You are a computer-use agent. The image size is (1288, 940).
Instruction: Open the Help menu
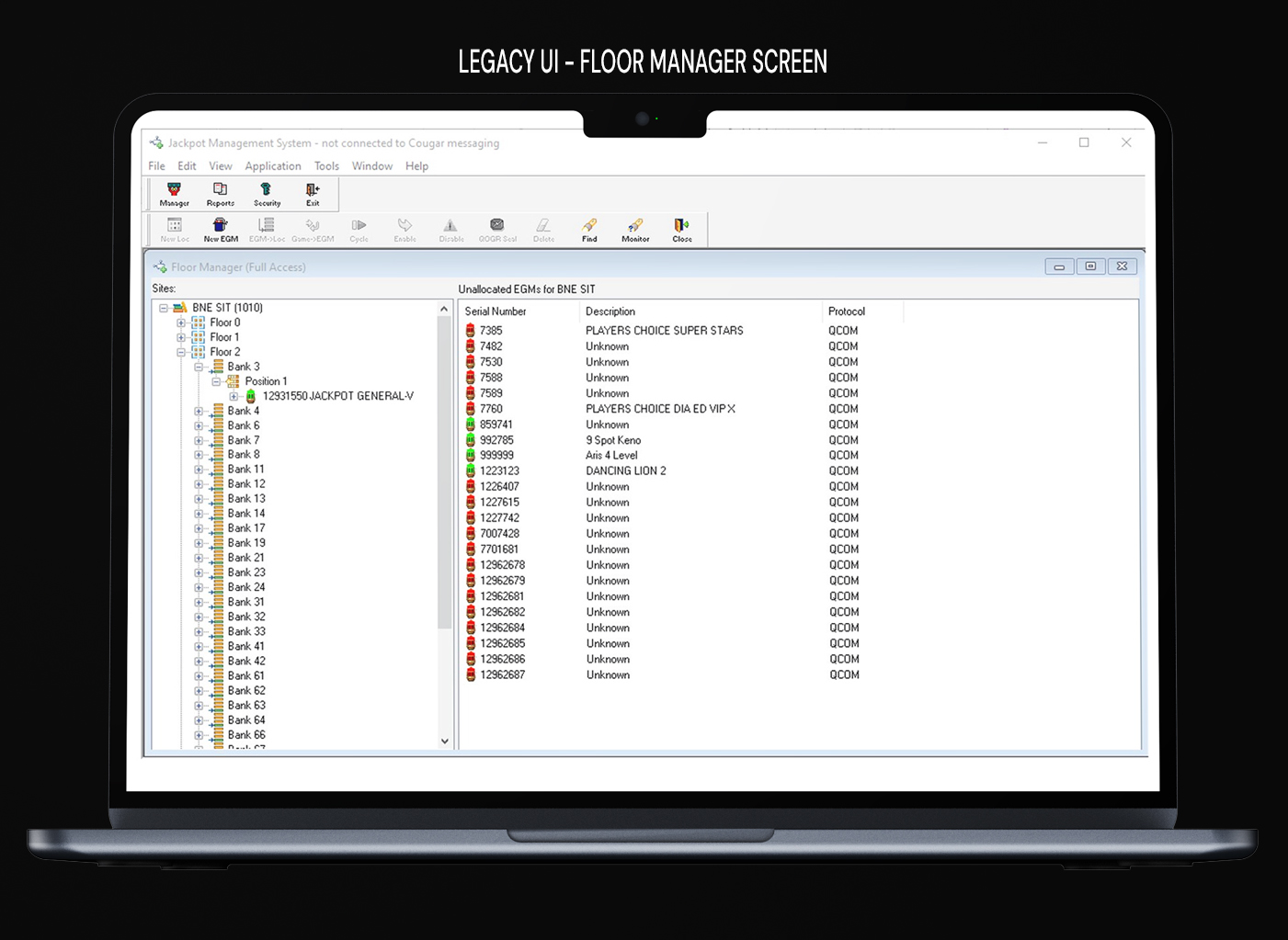[417, 166]
